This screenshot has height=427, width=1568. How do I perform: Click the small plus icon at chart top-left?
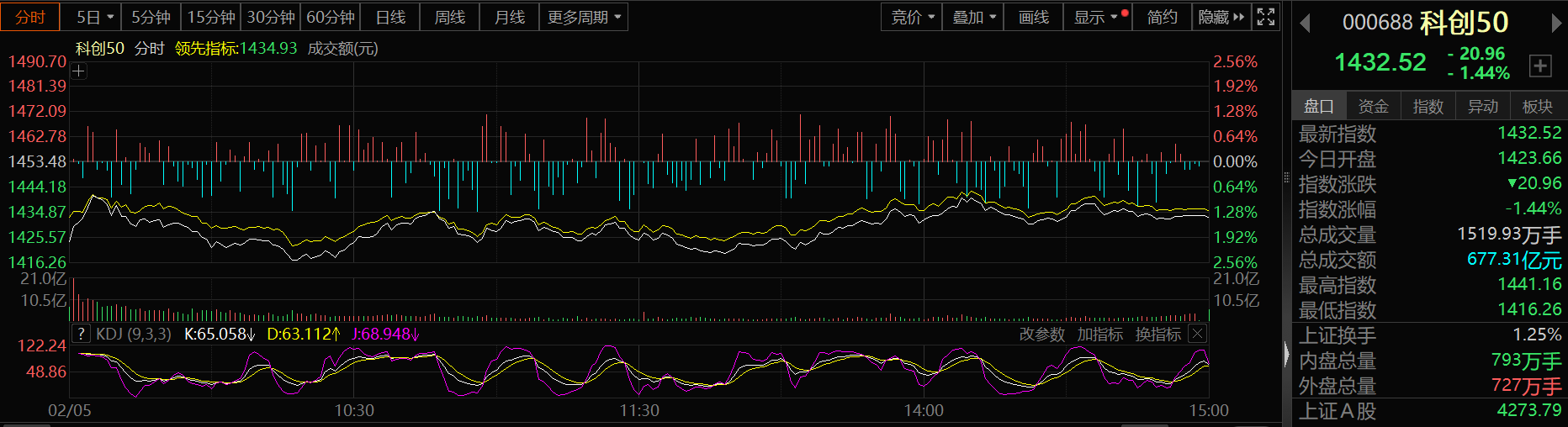pos(79,71)
